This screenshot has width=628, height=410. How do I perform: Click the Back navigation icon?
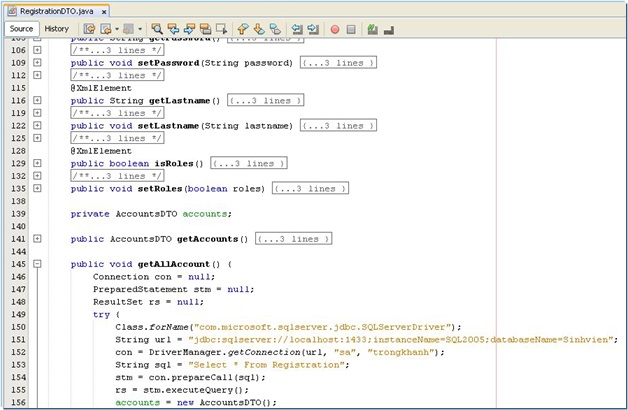pyautogui.click(x=106, y=29)
